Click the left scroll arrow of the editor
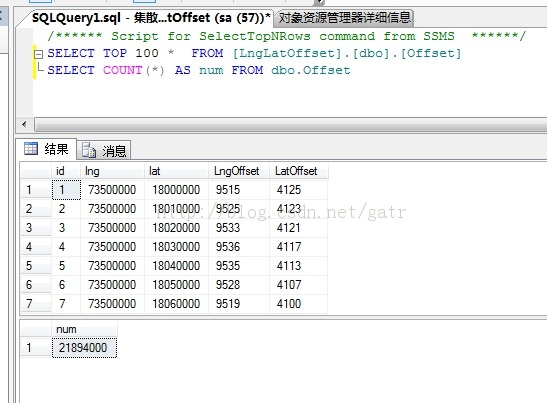This screenshot has height=403, width=547. tap(24, 124)
